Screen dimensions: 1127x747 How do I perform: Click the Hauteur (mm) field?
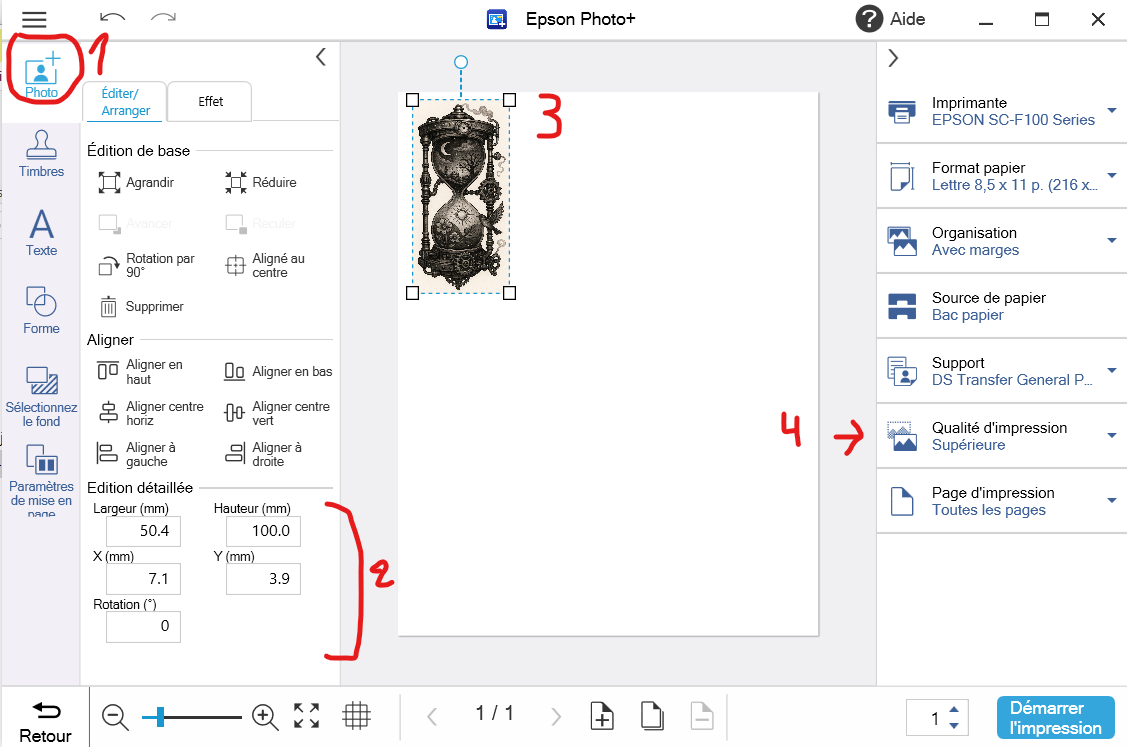pos(263,531)
